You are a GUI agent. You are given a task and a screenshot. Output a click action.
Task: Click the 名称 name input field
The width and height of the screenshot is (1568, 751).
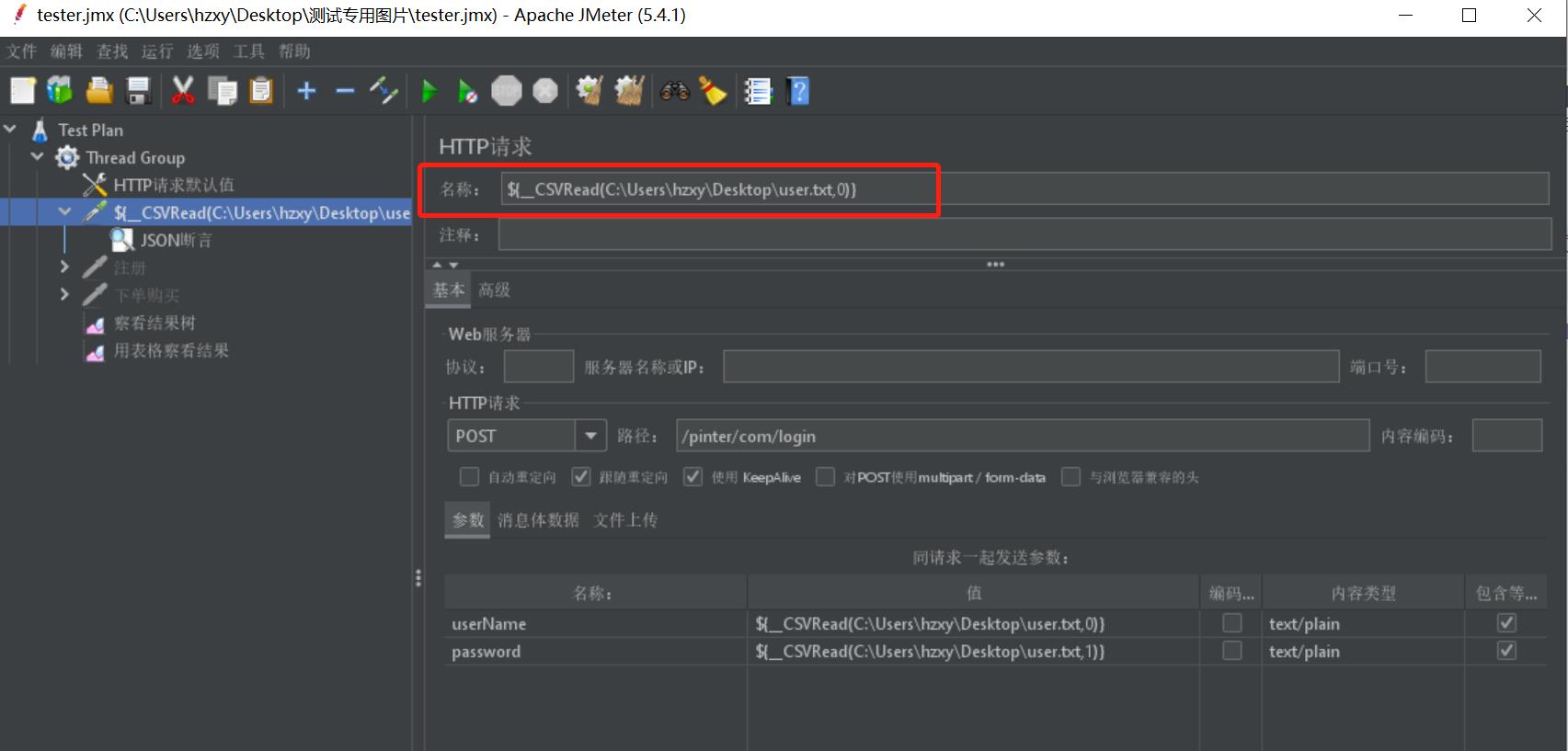(x=1024, y=189)
